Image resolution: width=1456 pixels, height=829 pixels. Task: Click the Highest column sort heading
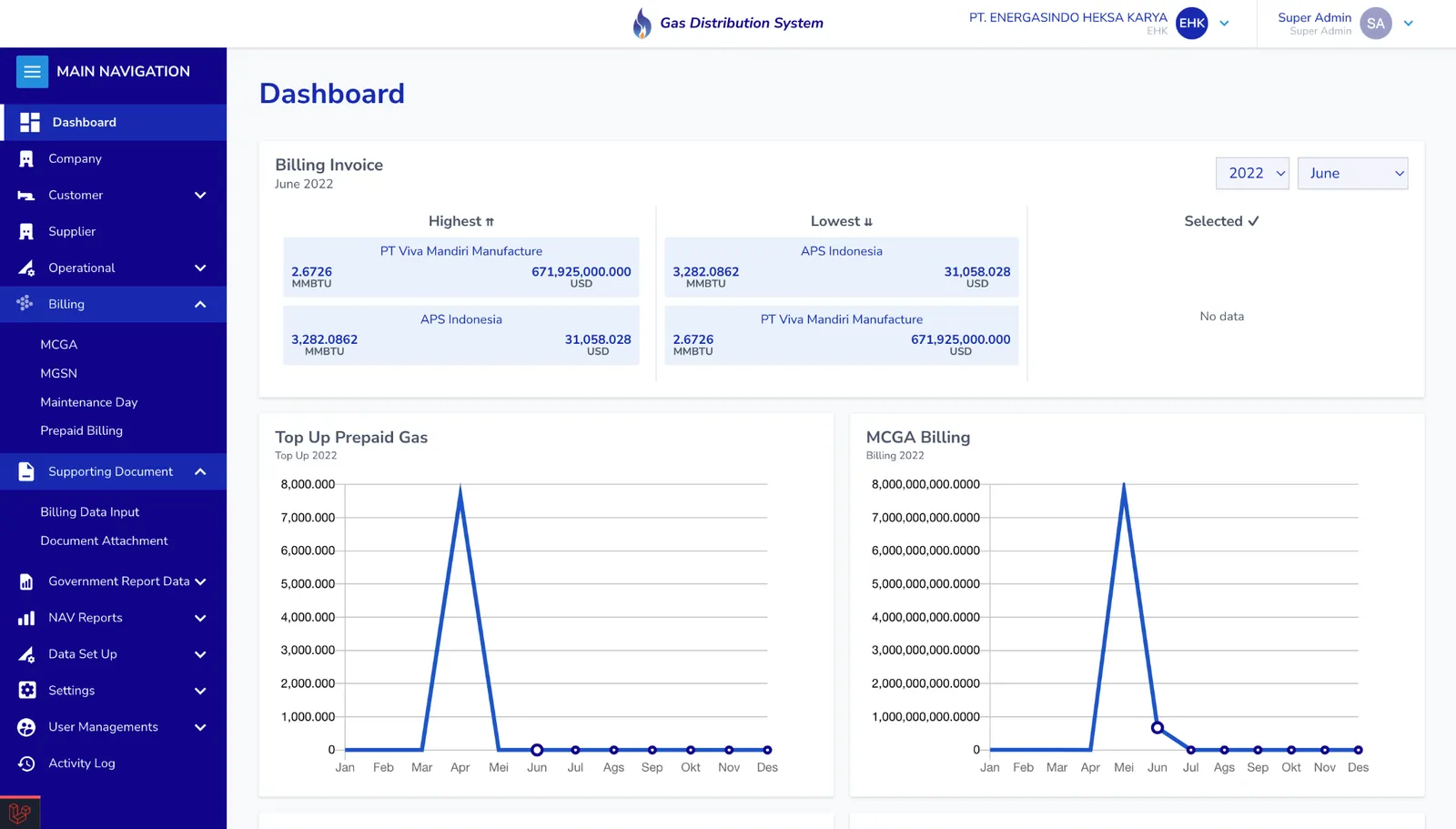[461, 221]
